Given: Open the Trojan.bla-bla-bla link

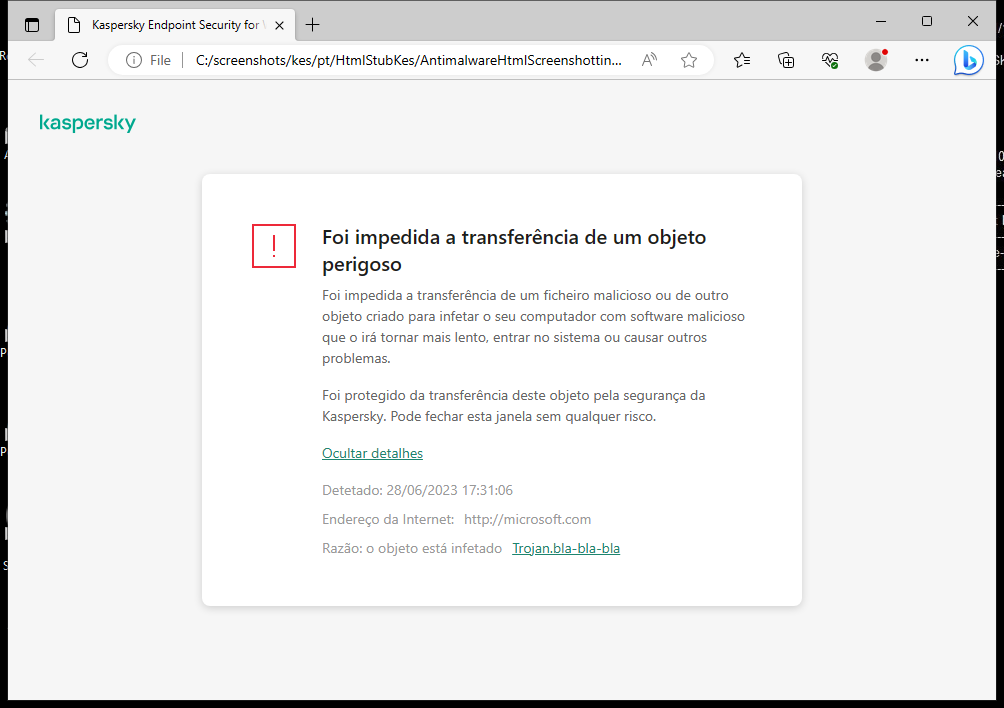Looking at the screenshot, I should (x=566, y=548).
